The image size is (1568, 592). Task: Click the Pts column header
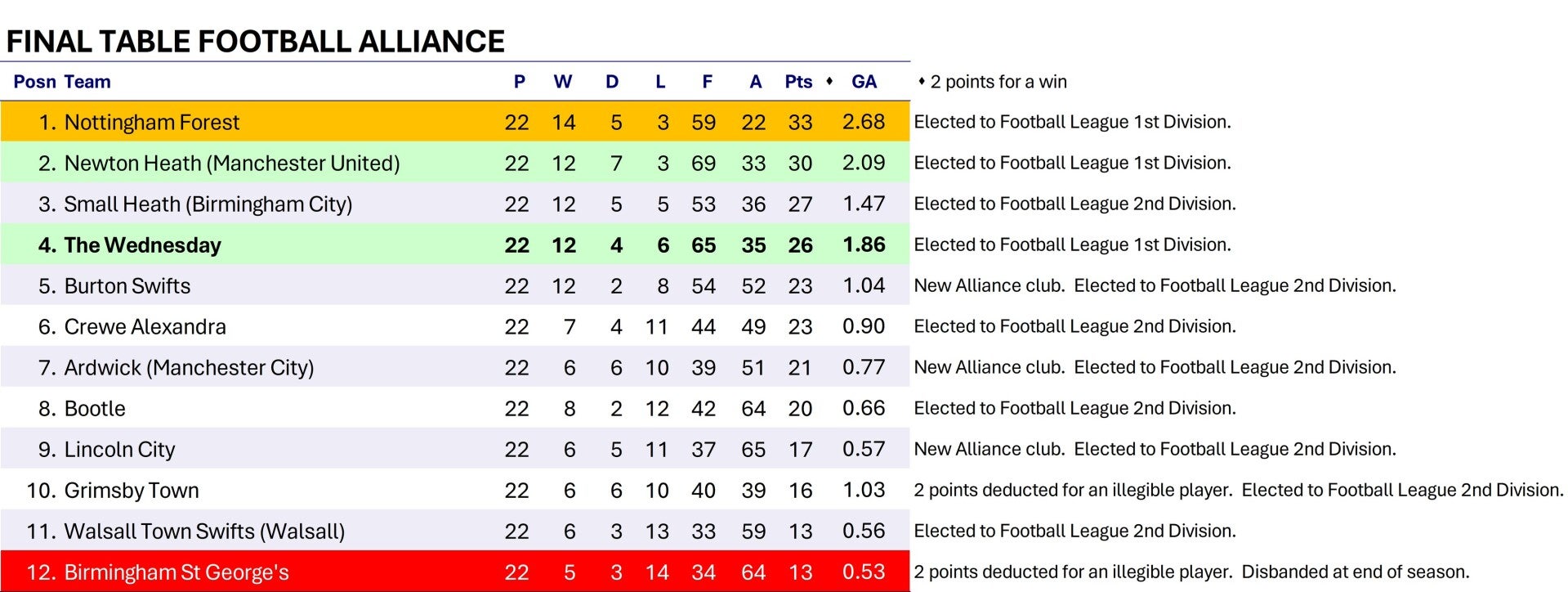(798, 82)
